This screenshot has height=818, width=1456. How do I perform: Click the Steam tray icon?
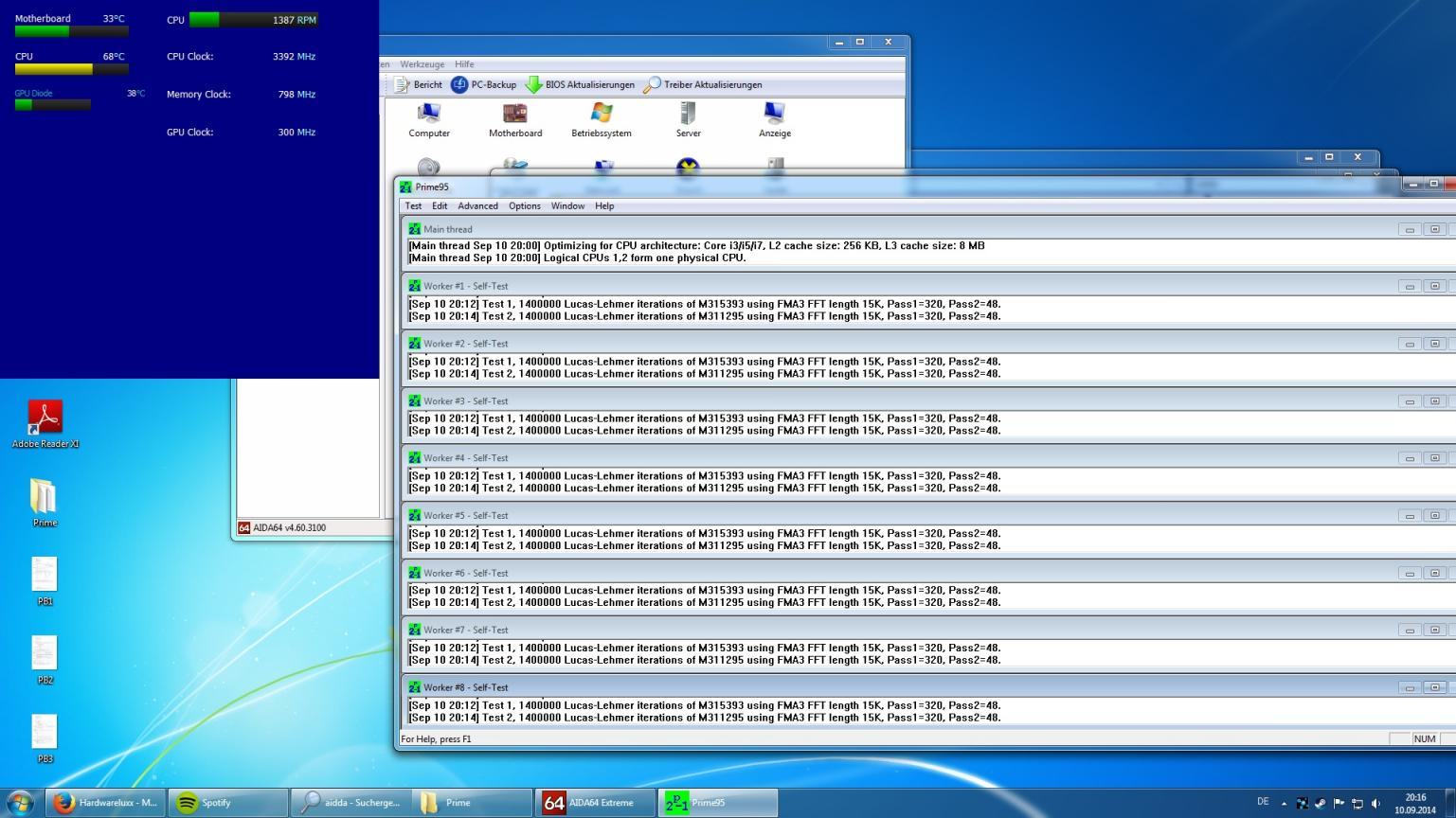coord(1321,803)
